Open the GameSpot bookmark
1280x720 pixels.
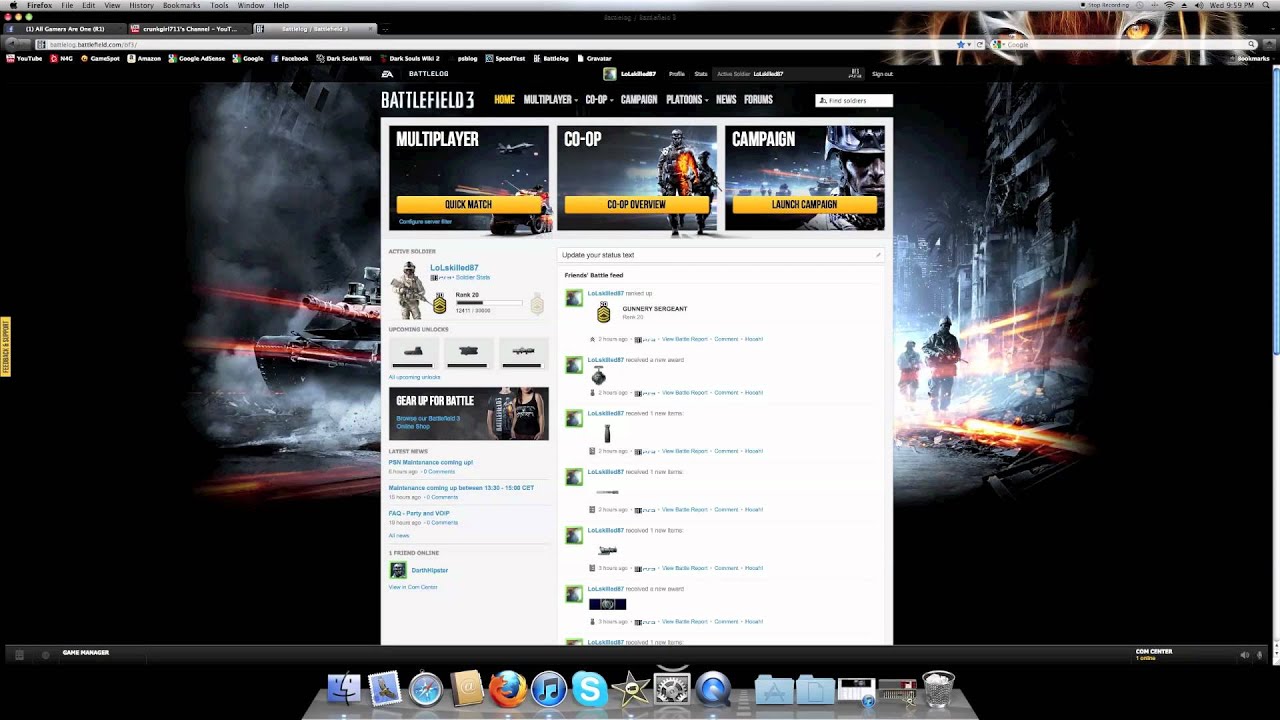tap(100, 59)
